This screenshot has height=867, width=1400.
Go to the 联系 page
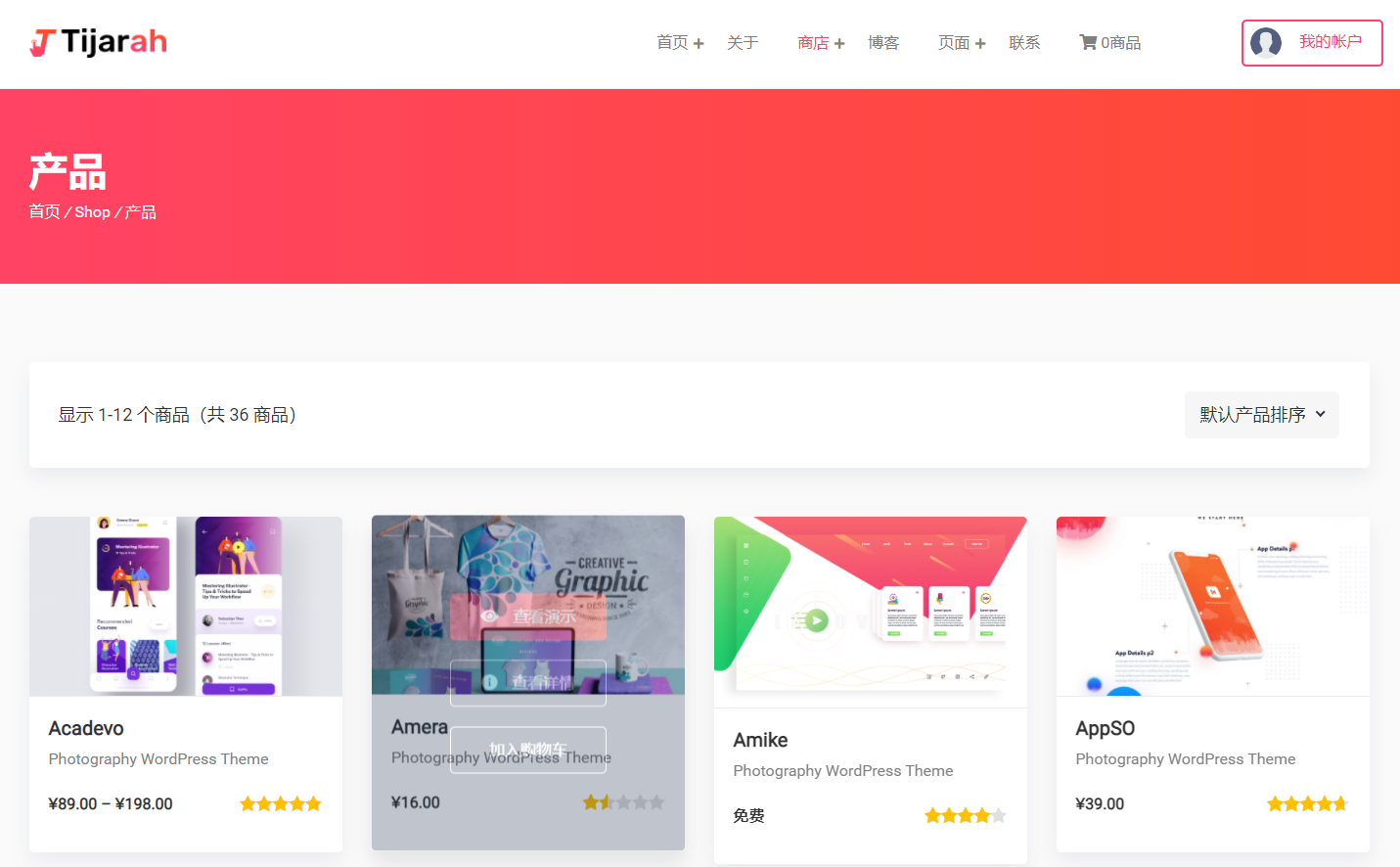pyautogui.click(x=1024, y=43)
